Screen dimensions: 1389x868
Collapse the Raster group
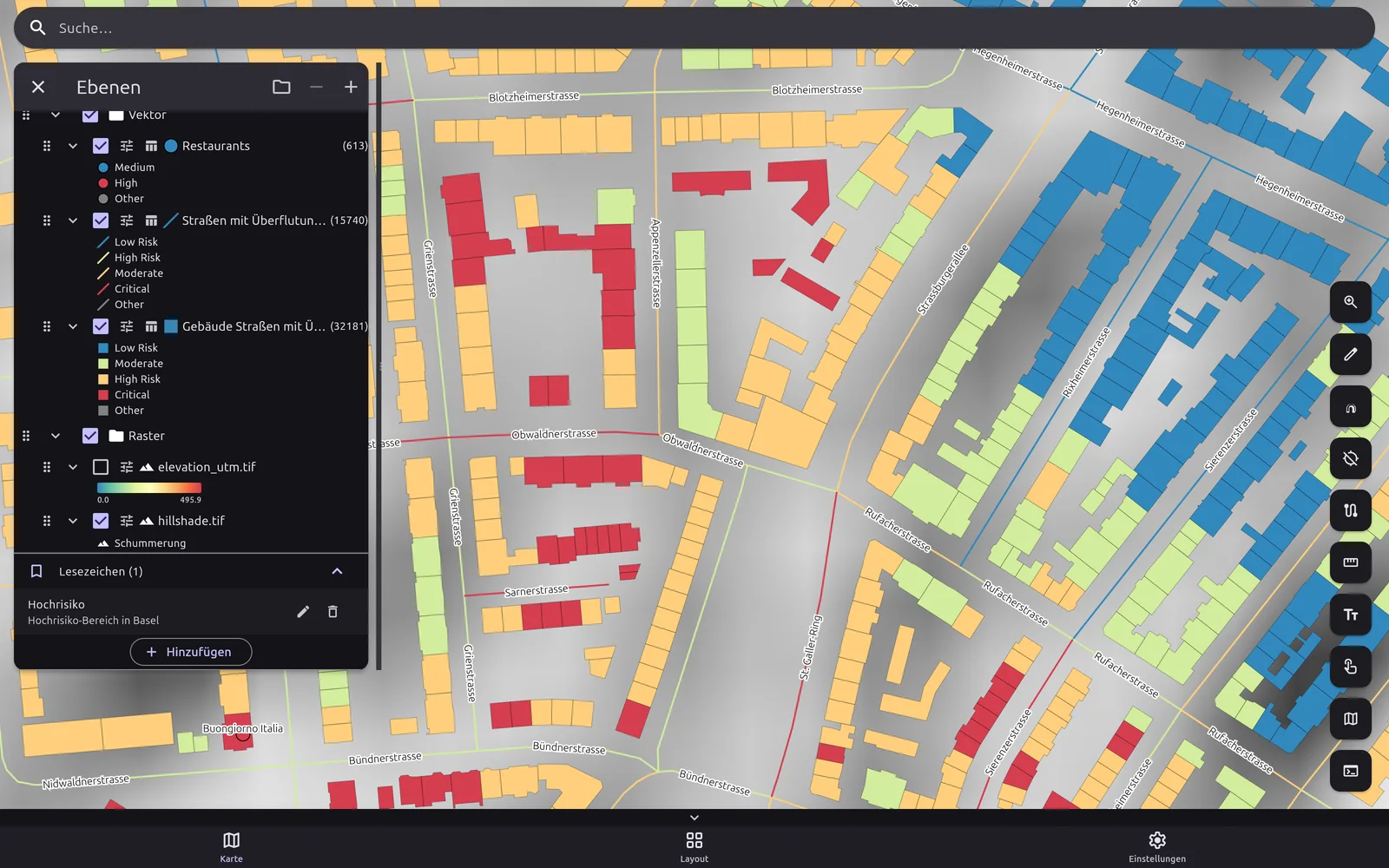pos(56,436)
